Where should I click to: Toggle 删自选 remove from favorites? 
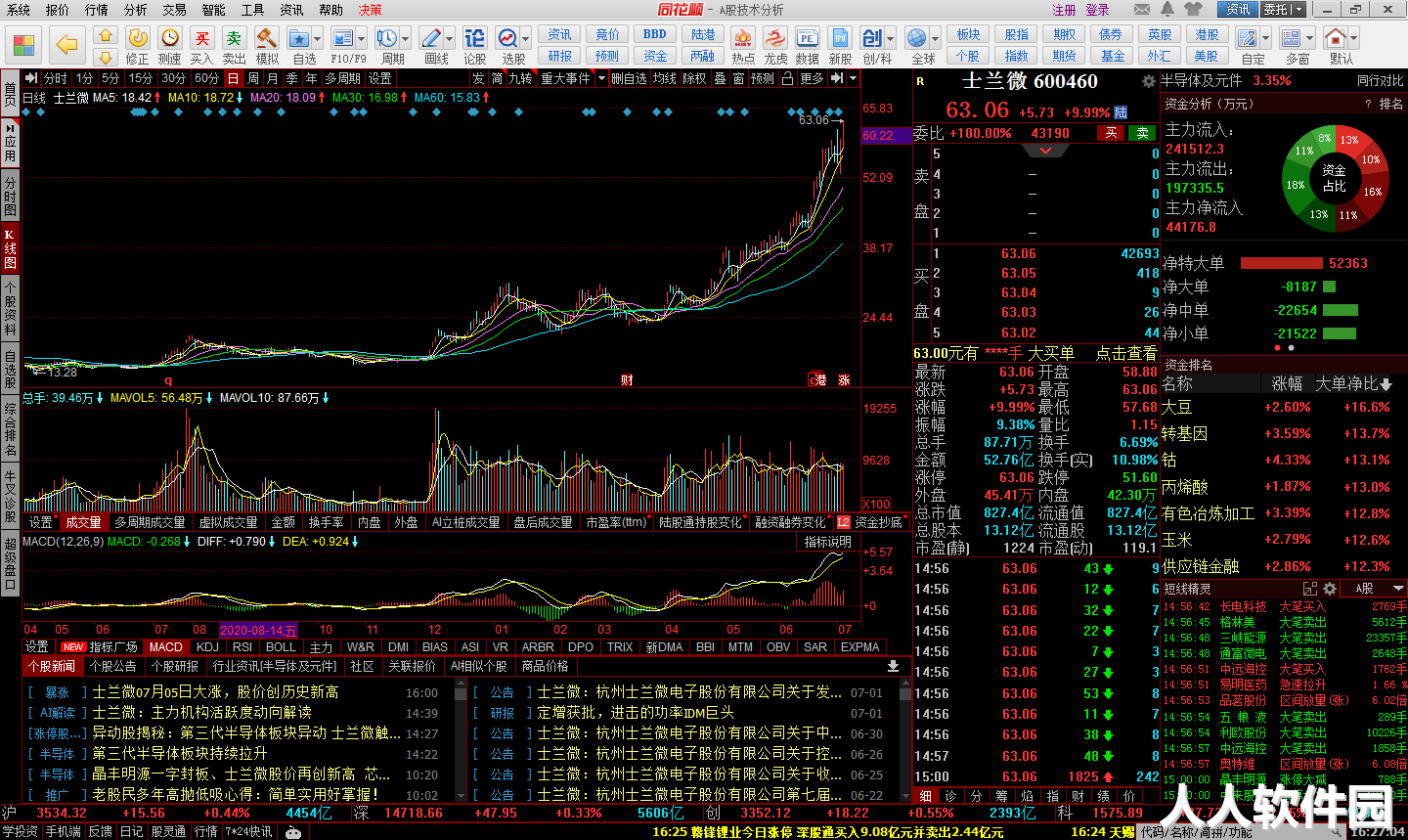coord(630,78)
